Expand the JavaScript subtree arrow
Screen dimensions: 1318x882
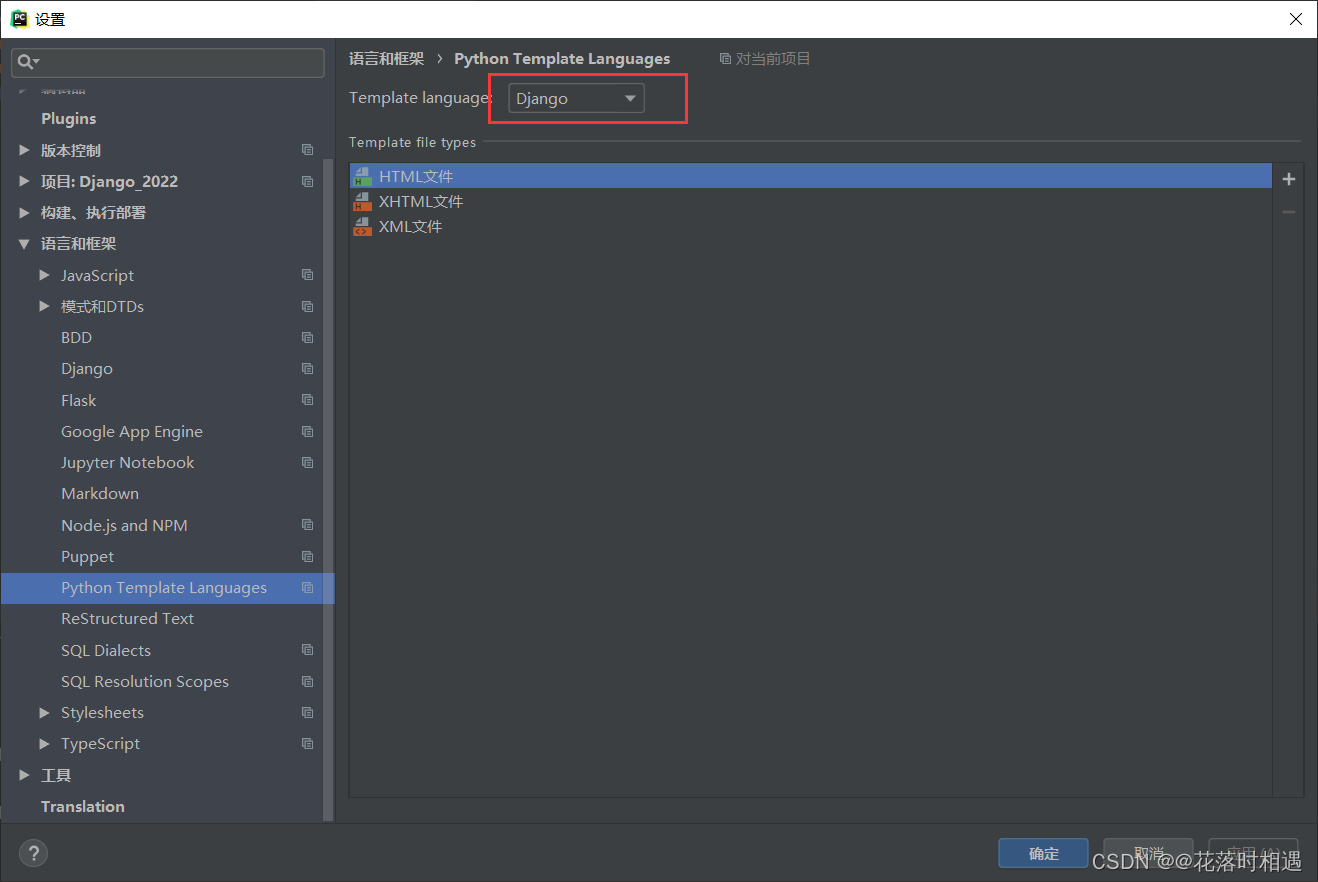coord(44,275)
